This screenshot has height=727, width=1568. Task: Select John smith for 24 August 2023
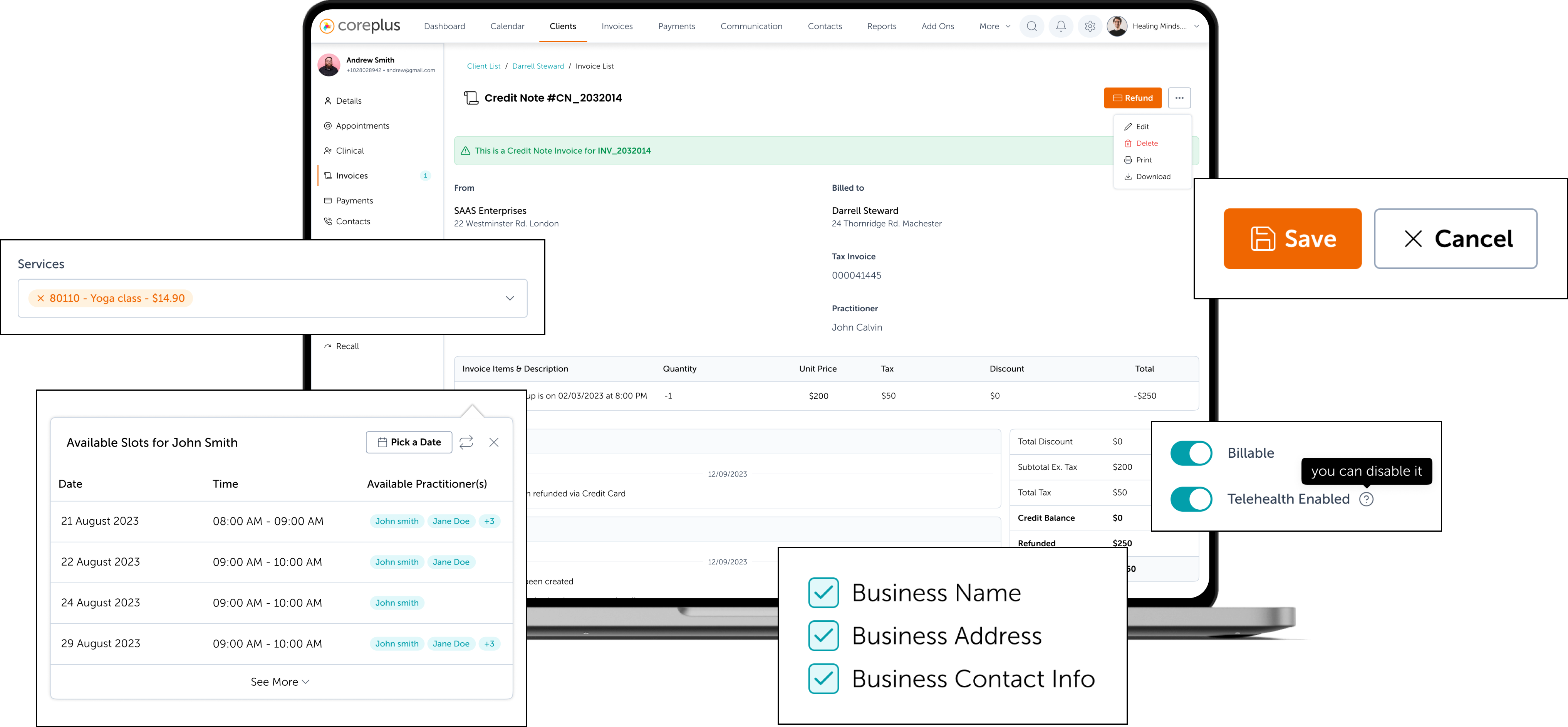(397, 603)
